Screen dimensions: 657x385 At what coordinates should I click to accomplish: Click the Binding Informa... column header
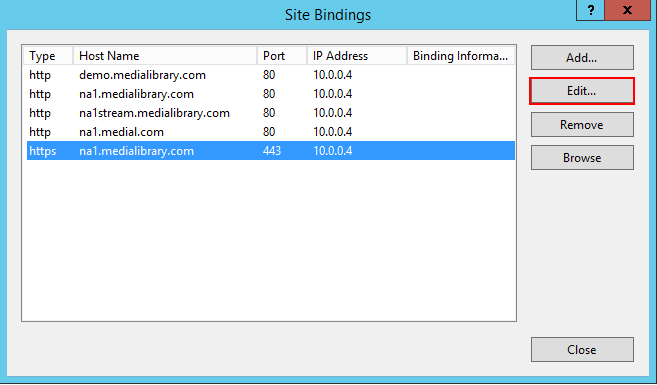[460, 56]
